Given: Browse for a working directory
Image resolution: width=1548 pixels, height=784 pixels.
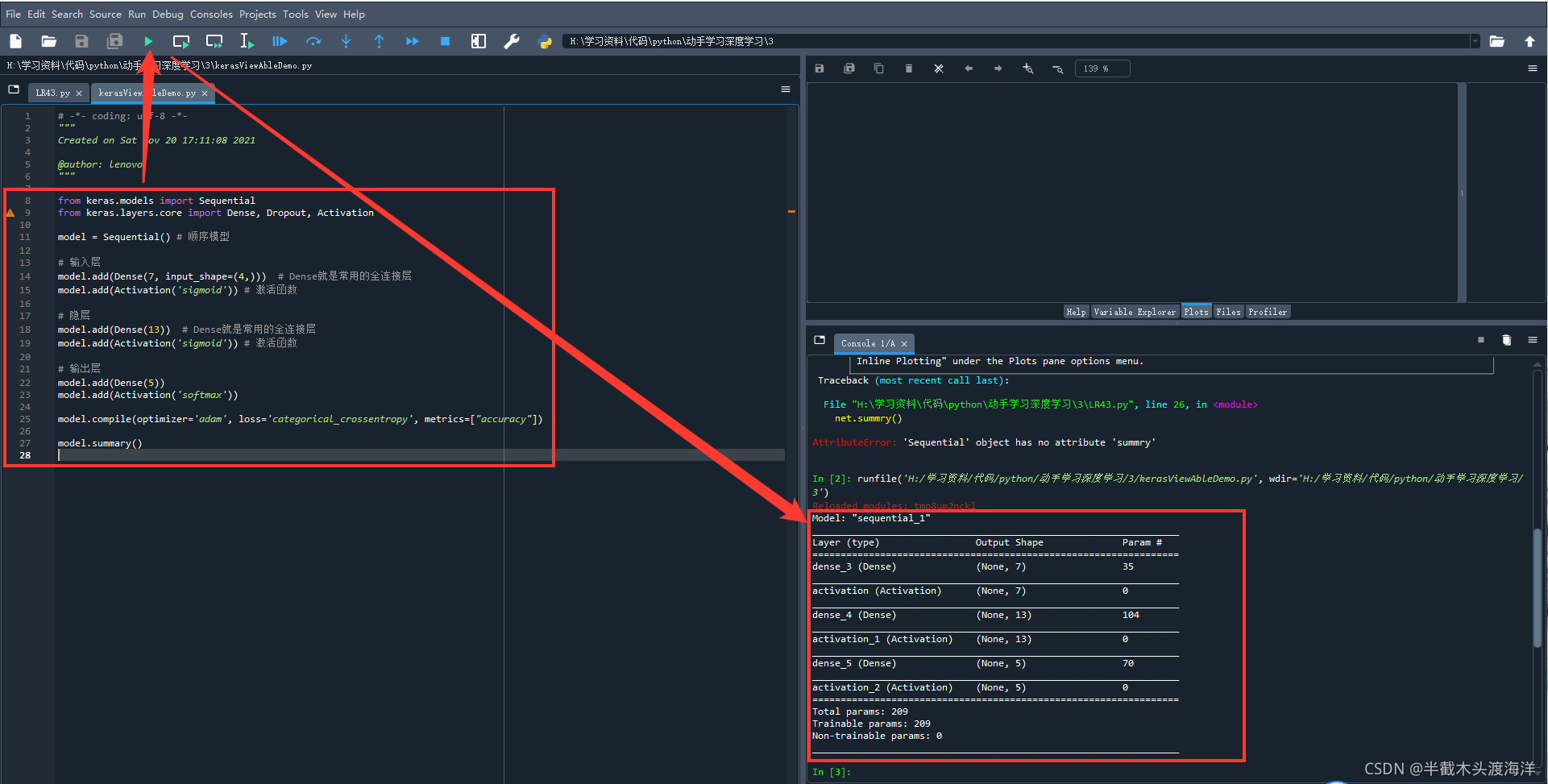Looking at the screenshot, I should pos(1497,41).
